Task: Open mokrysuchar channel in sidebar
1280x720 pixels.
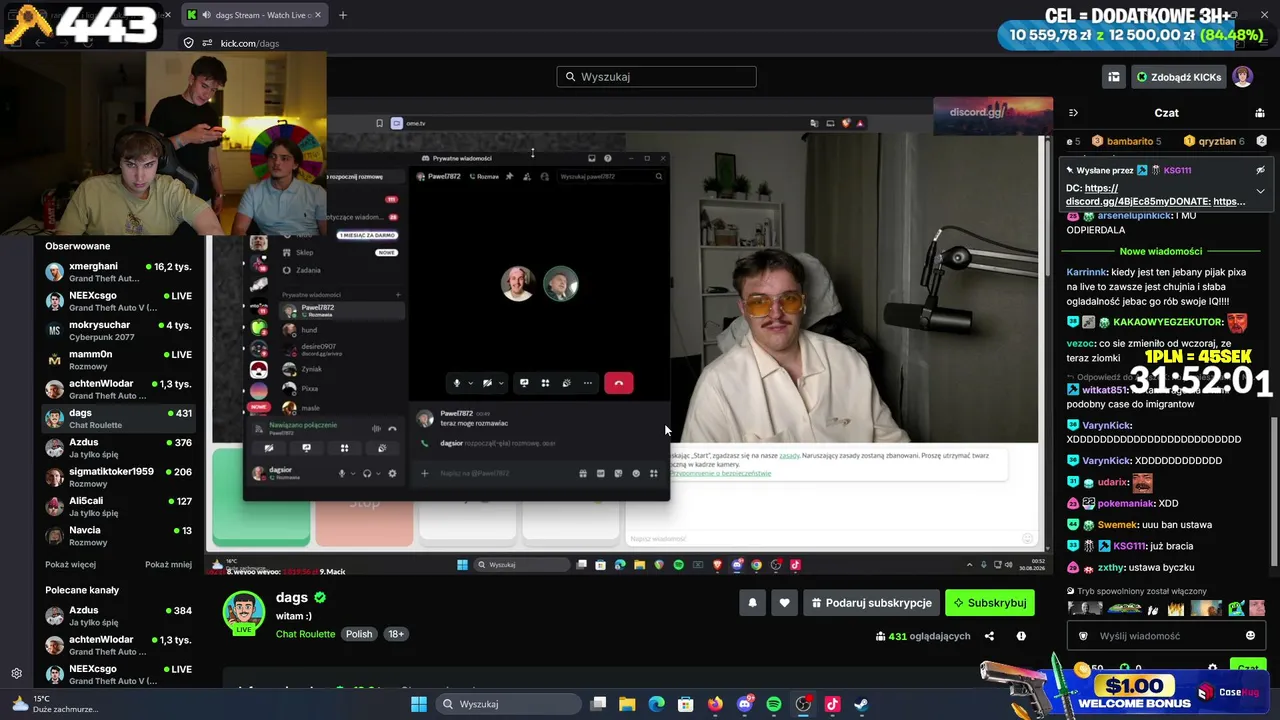Action: [118, 330]
